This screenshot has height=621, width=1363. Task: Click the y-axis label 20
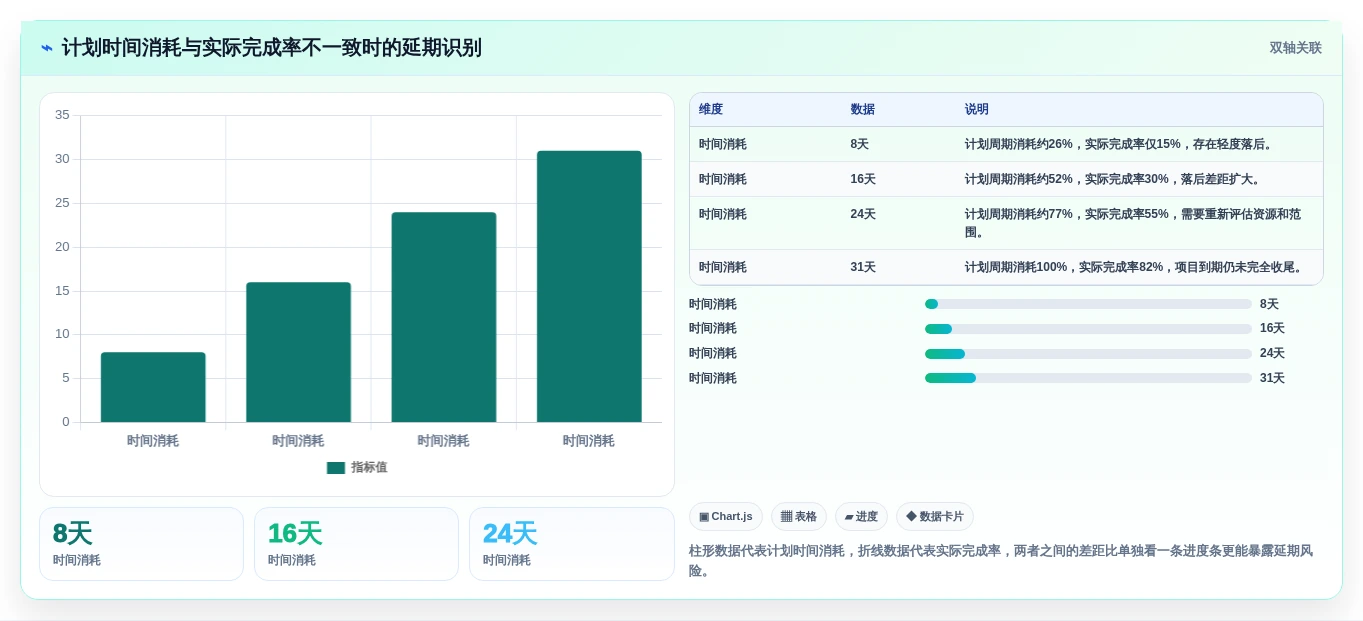coord(62,247)
